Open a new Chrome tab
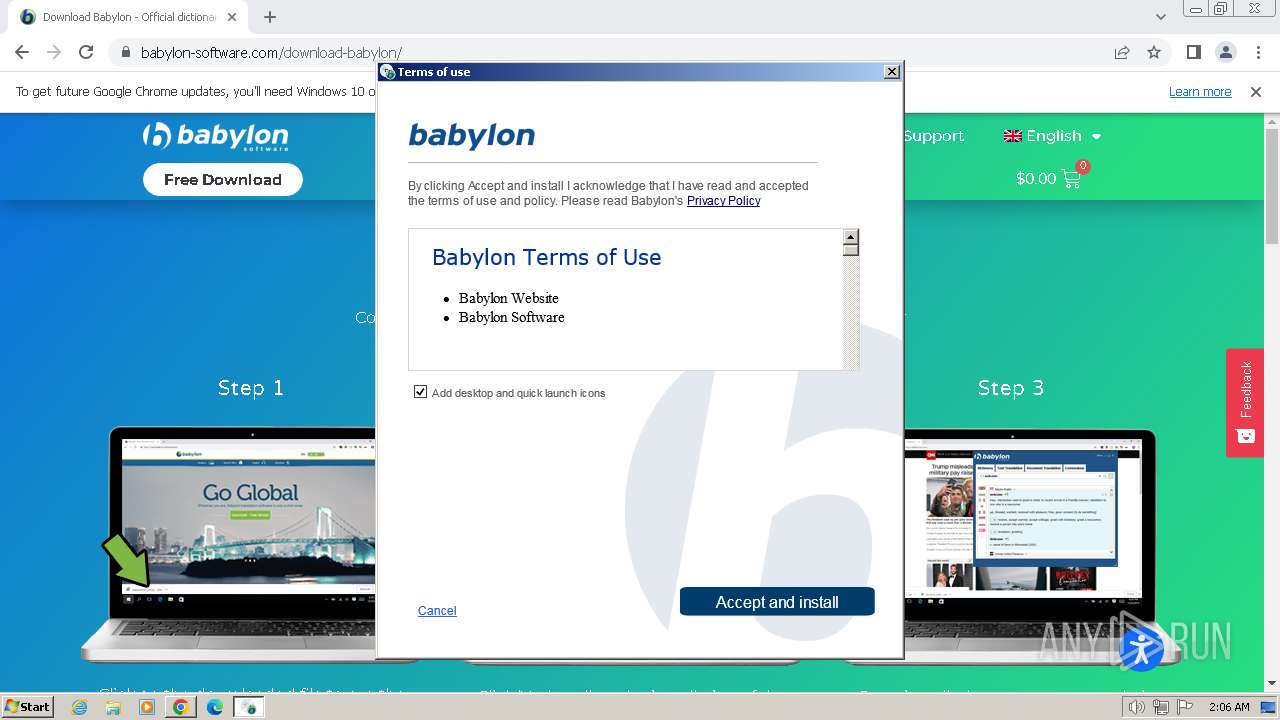 pos(270,17)
